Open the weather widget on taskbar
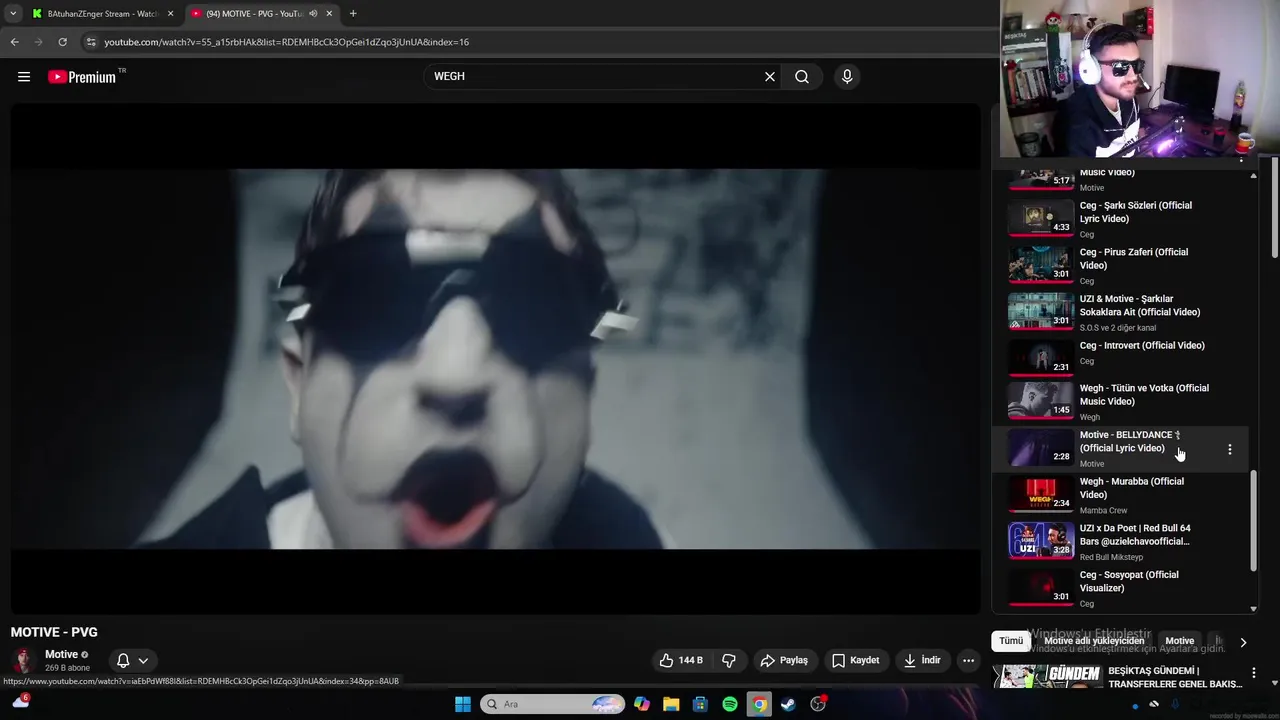This screenshot has height=720, width=1280. 20,702
